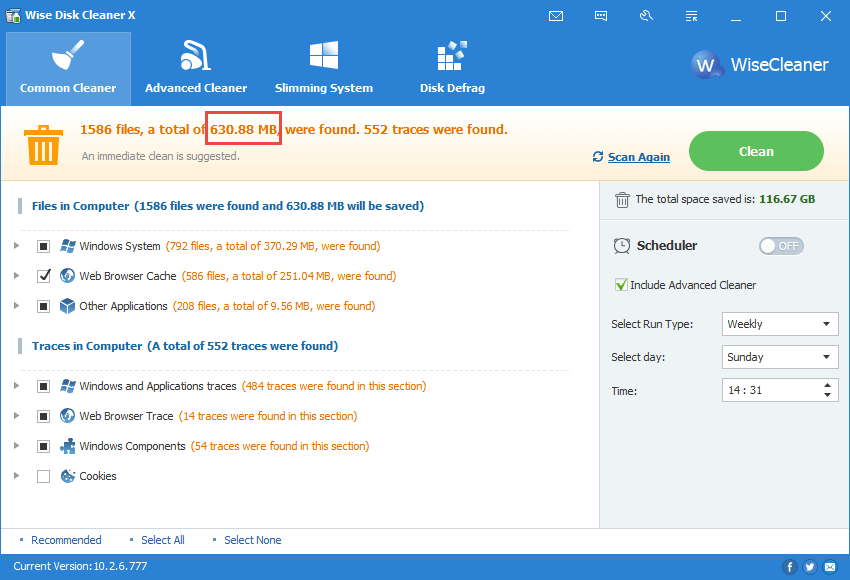Click the small trash icon beside total space saved
Image resolution: width=850 pixels, height=580 pixels.
(622, 199)
